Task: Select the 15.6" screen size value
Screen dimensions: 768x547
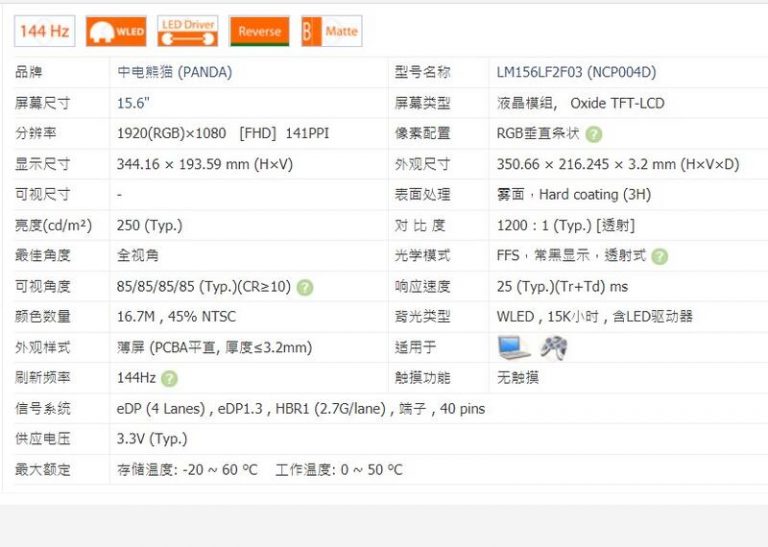Action: [x=132, y=103]
